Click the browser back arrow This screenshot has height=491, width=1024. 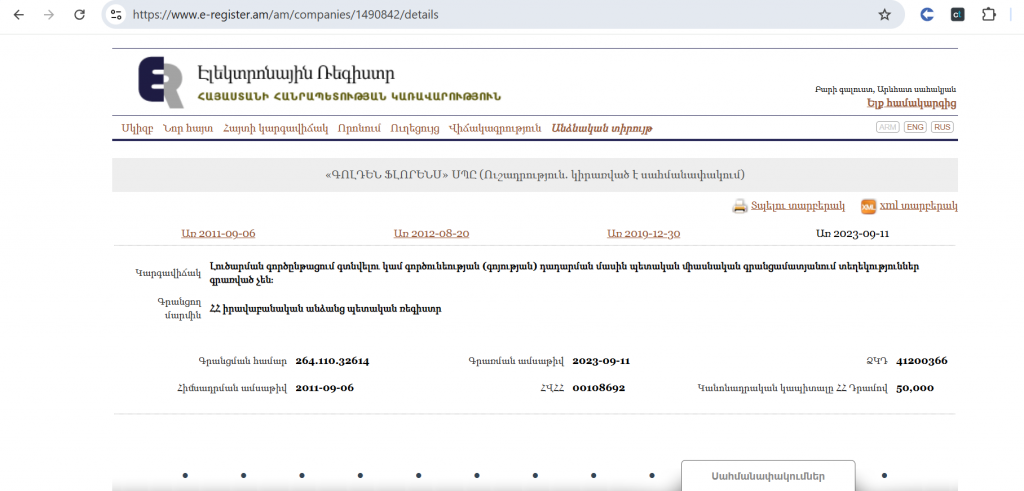tap(19, 15)
